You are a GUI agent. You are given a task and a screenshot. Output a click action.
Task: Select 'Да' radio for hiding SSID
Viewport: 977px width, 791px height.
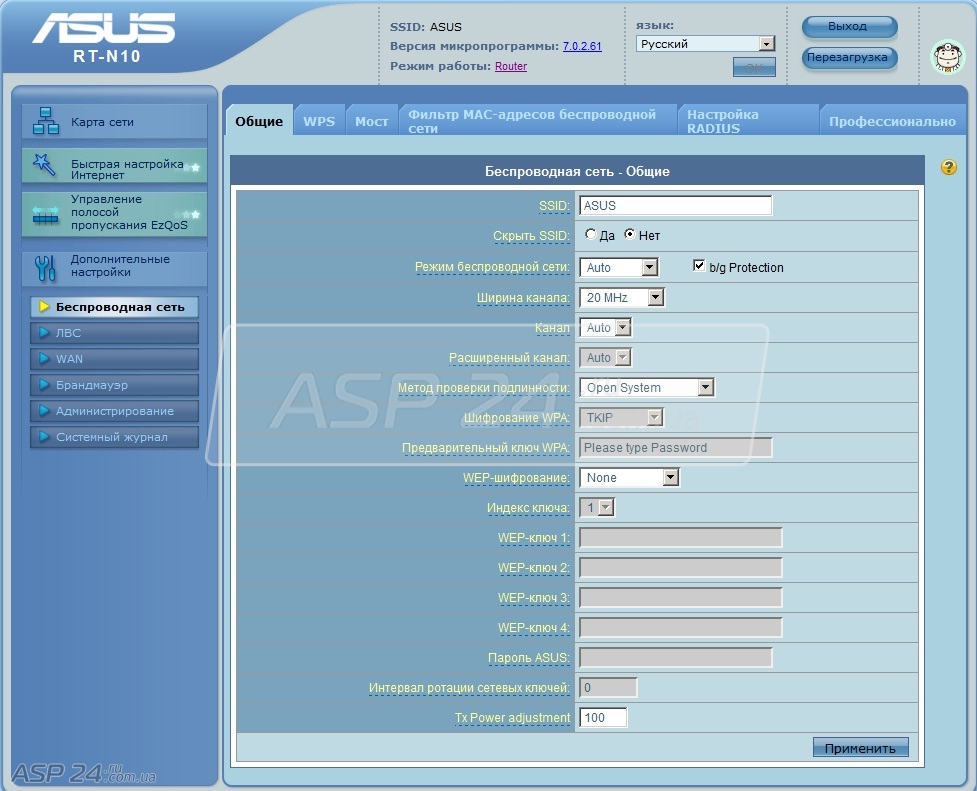click(x=590, y=235)
